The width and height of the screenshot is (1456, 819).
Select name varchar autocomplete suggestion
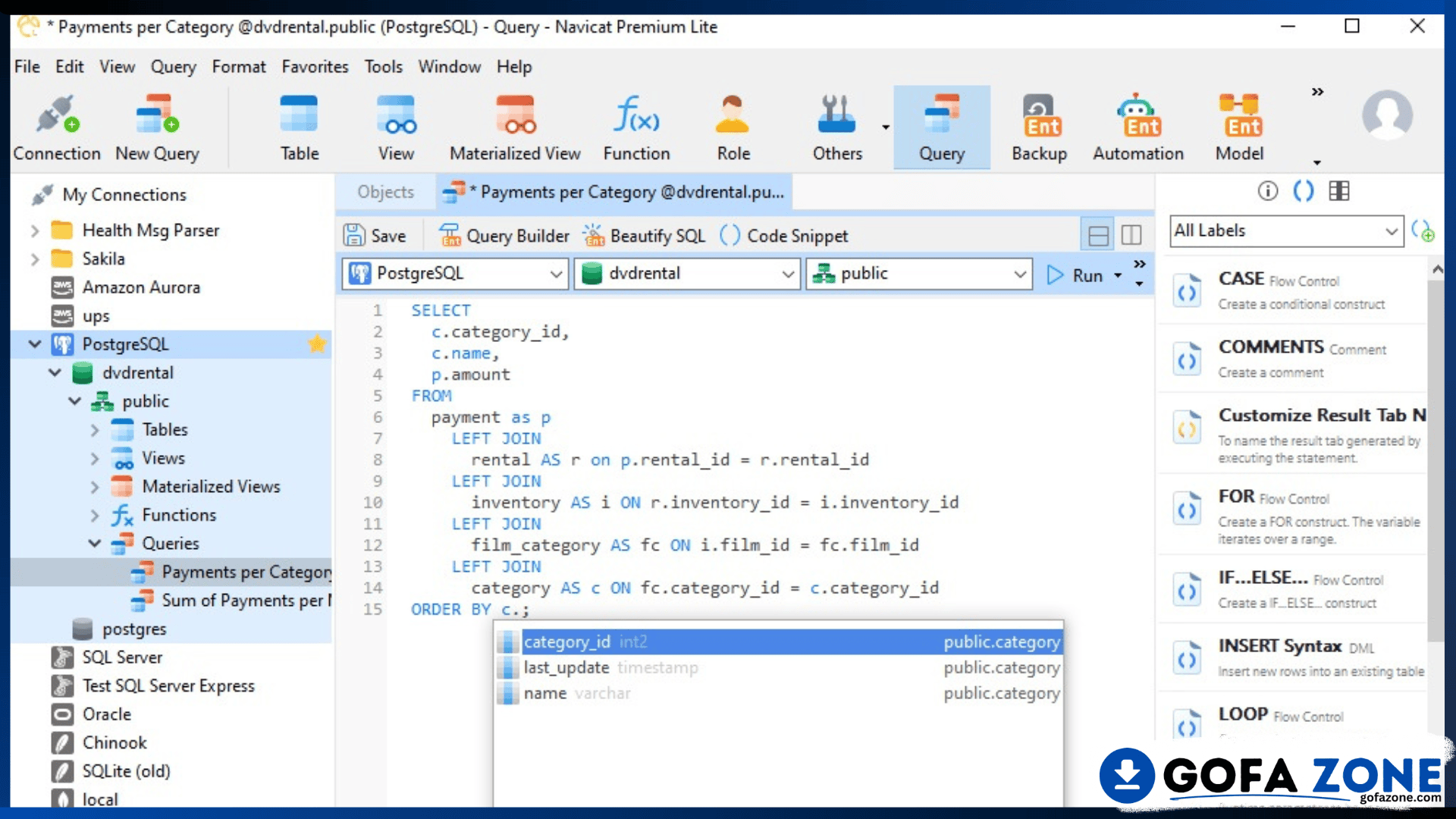point(779,694)
